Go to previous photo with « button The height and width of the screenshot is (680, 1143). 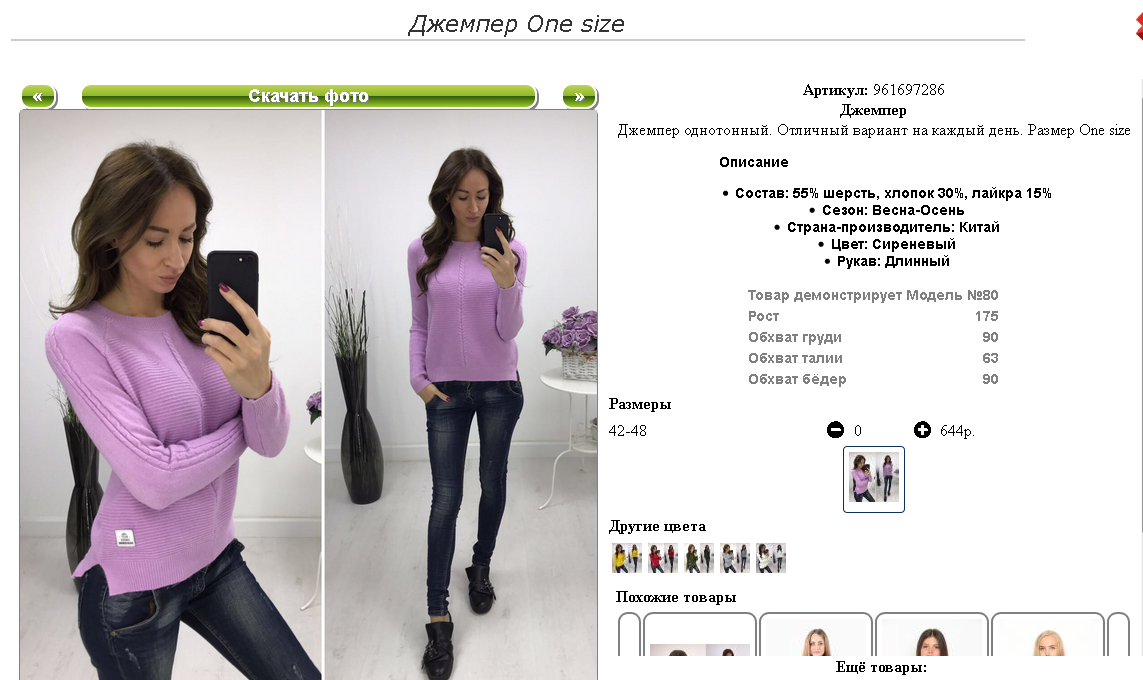tap(38, 96)
